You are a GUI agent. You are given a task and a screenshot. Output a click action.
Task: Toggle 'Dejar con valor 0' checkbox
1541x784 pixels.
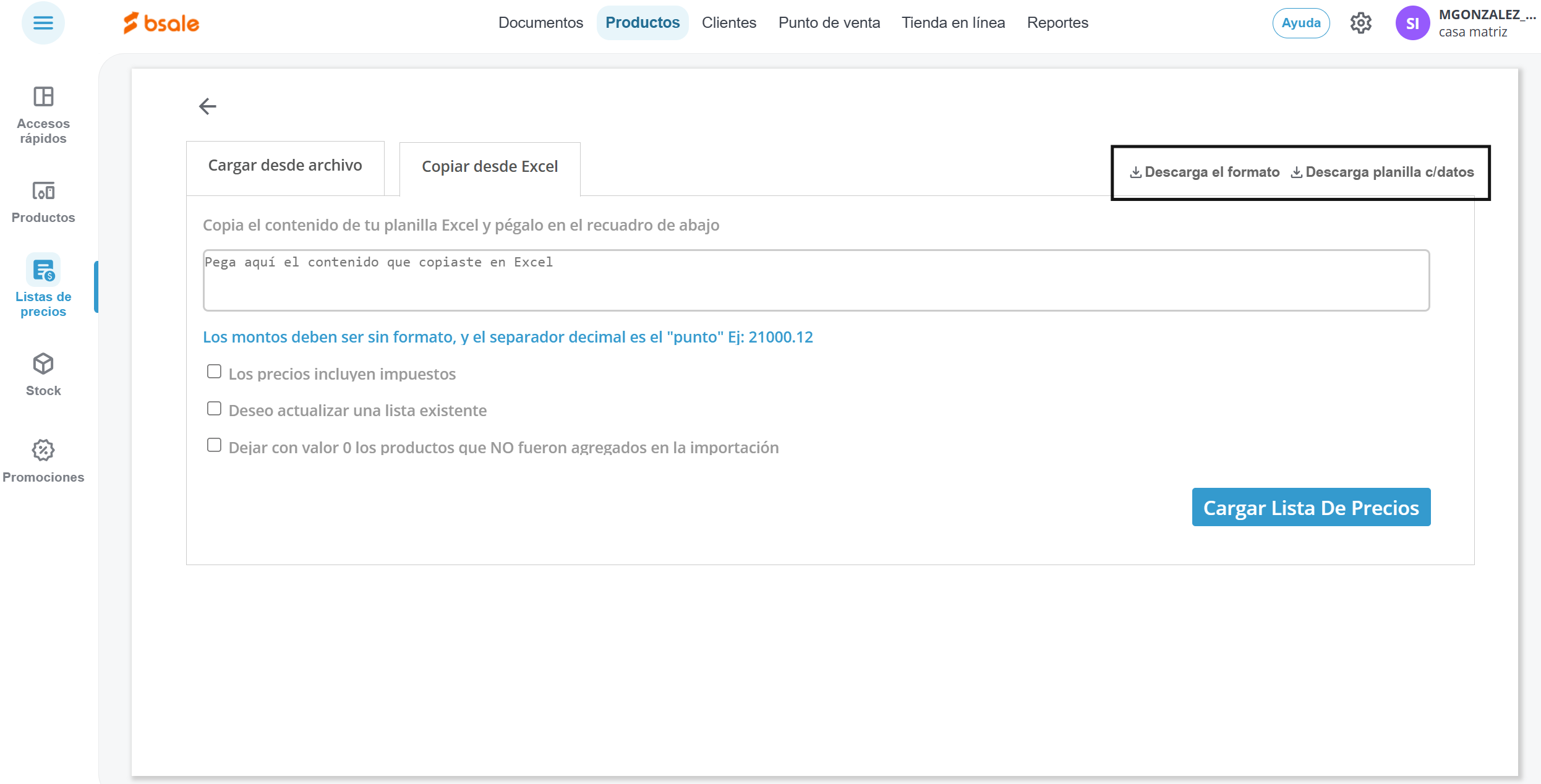[x=214, y=445]
